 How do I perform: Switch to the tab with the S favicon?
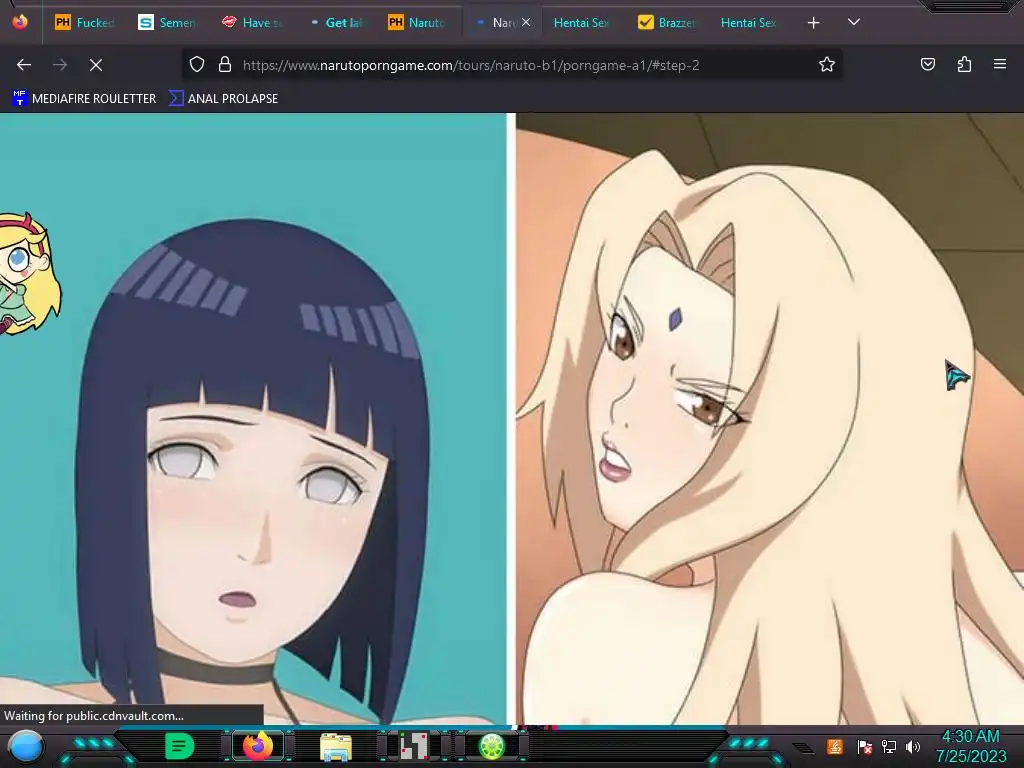[167, 23]
